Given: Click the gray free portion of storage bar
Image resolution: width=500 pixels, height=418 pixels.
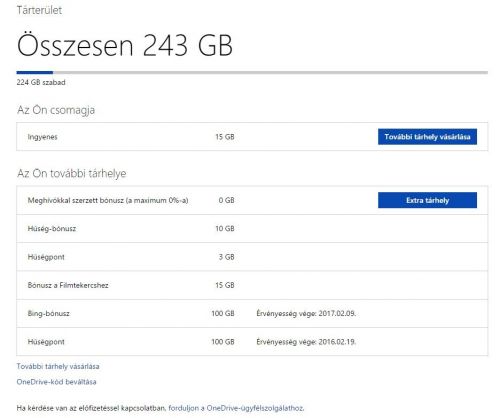Looking at the screenshot, I should coord(270,72).
